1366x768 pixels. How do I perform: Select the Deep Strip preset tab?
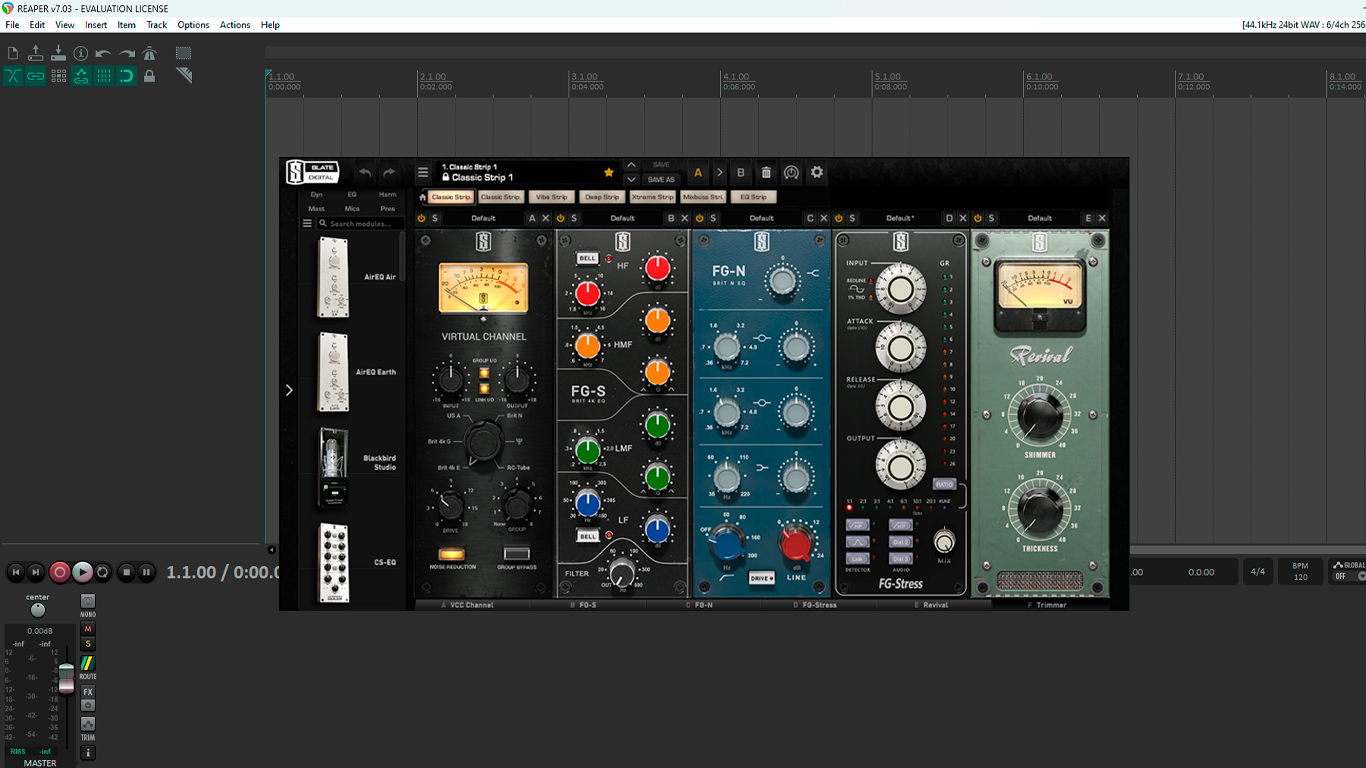pos(602,197)
